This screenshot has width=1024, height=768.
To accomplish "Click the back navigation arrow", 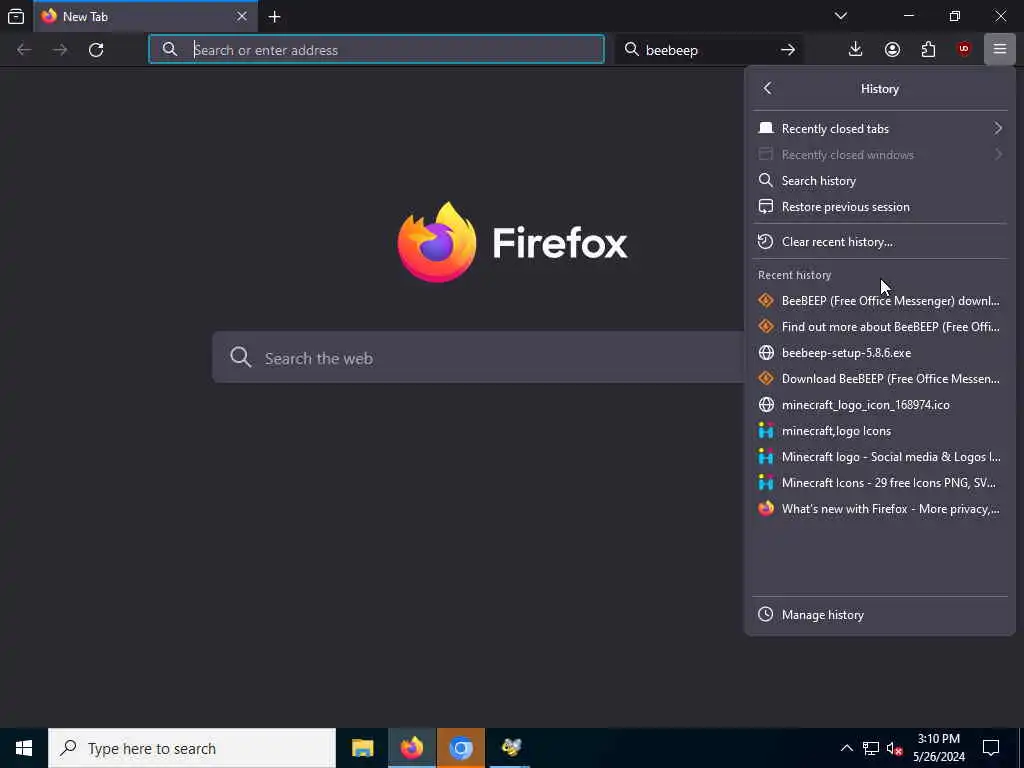I will [x=24, y=50].
